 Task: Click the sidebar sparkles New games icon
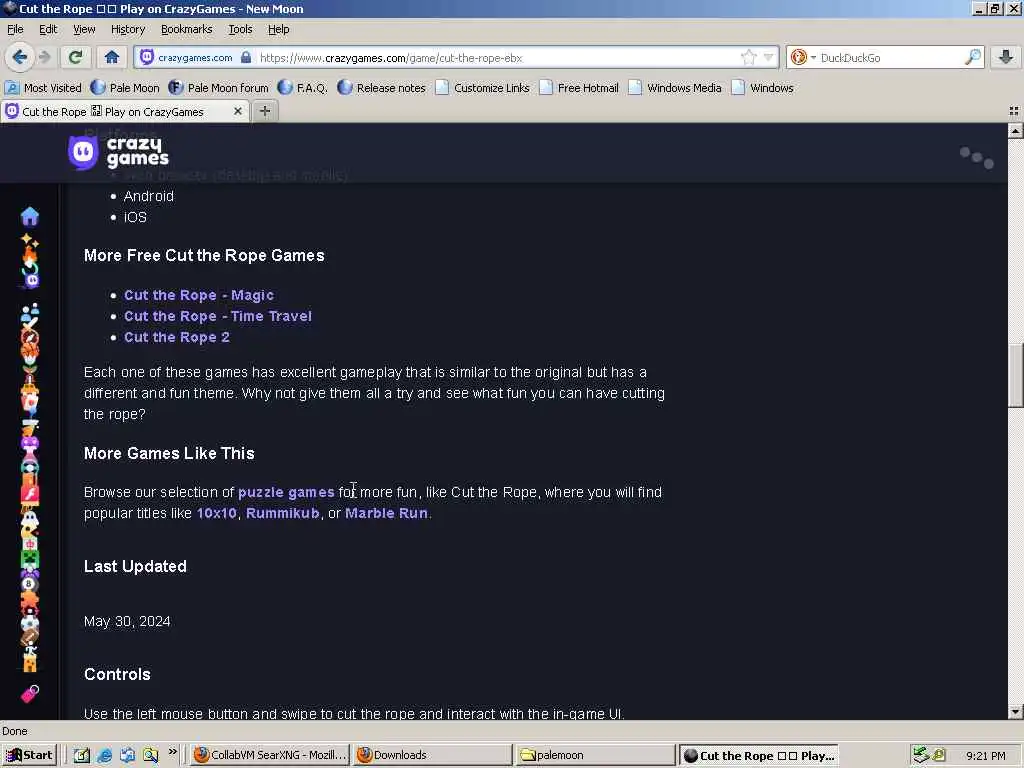click(29, 241)
